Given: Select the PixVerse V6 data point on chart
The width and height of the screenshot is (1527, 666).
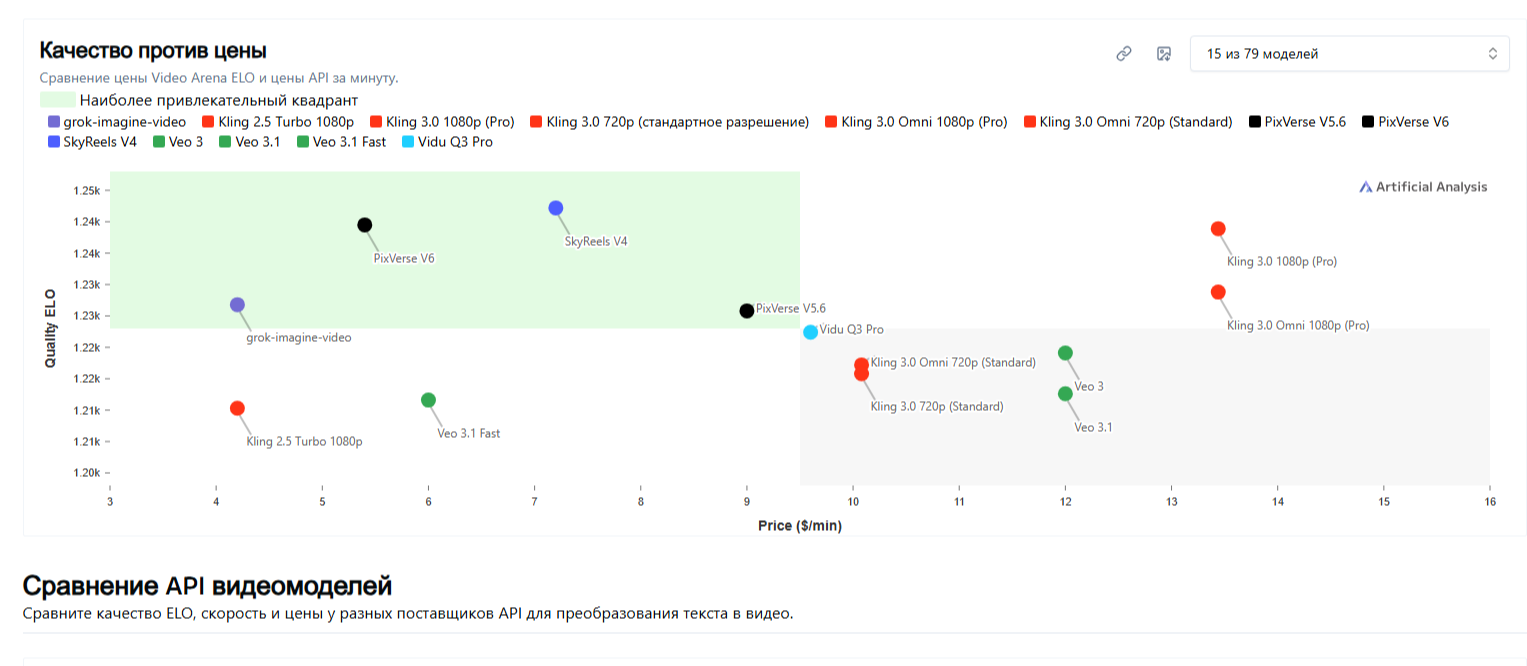Looking at the screenshot, I should (x=365, y=225).
